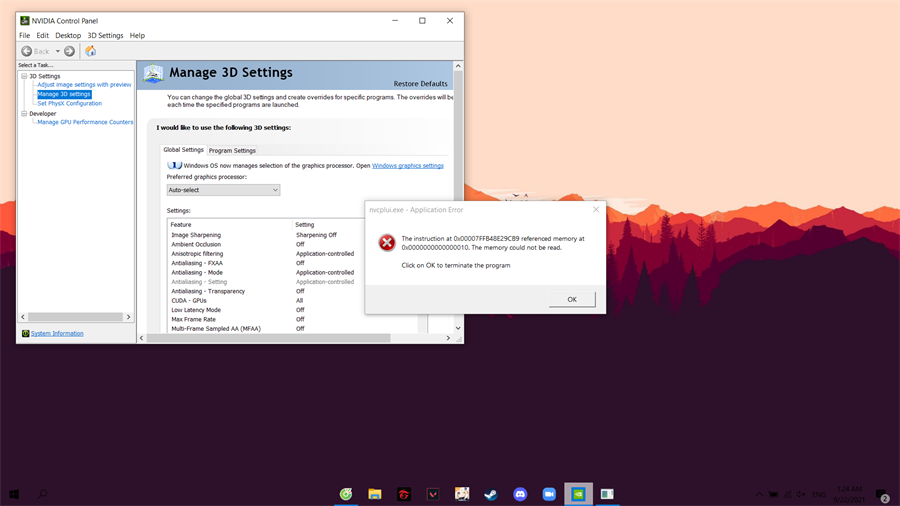Open Steam from the taskbar
Screen dimensions: 900x506
(491, 494)
